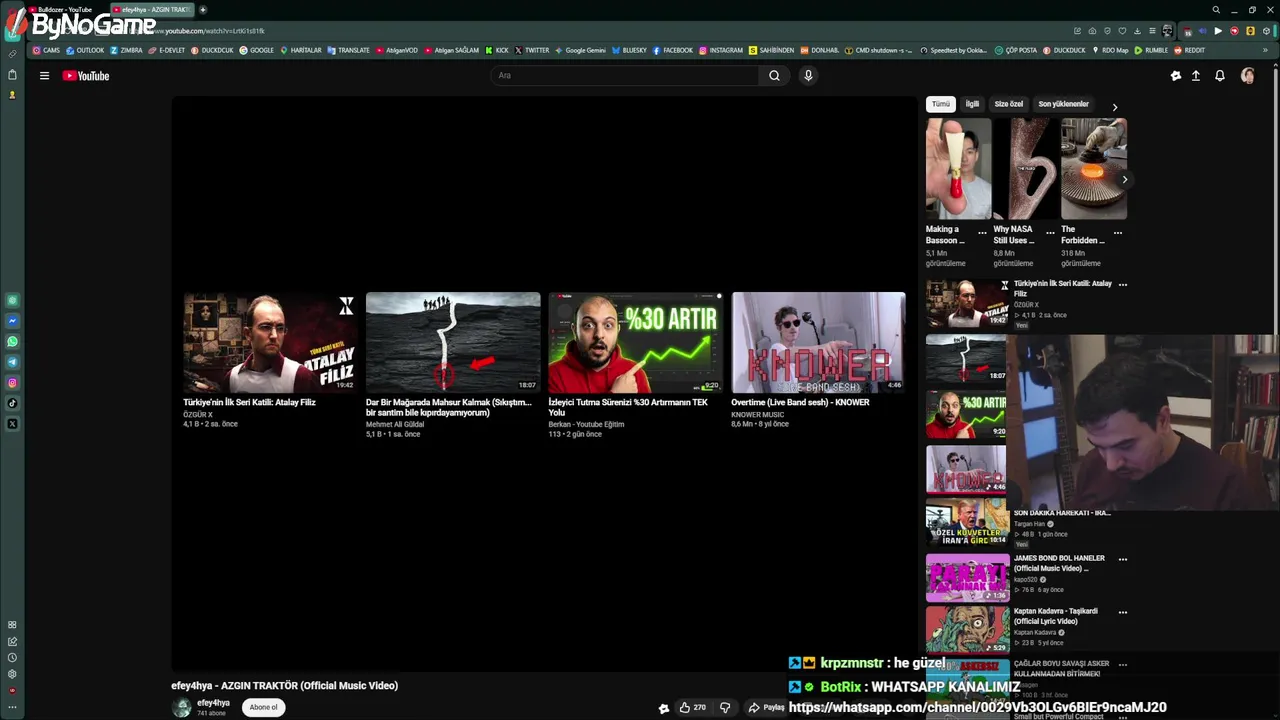Play endscreen video 'Türkiye'nin İlk Seri Katili: Atalay Filiz'
This screenshot has width=1280, height=720.
coord(270,343)
